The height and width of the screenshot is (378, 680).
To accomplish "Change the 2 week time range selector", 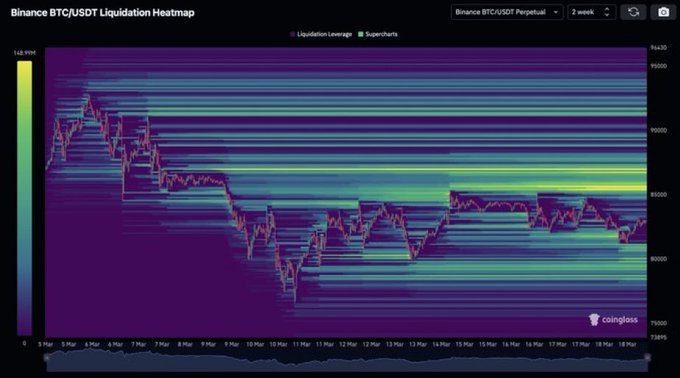I will 592,12.
